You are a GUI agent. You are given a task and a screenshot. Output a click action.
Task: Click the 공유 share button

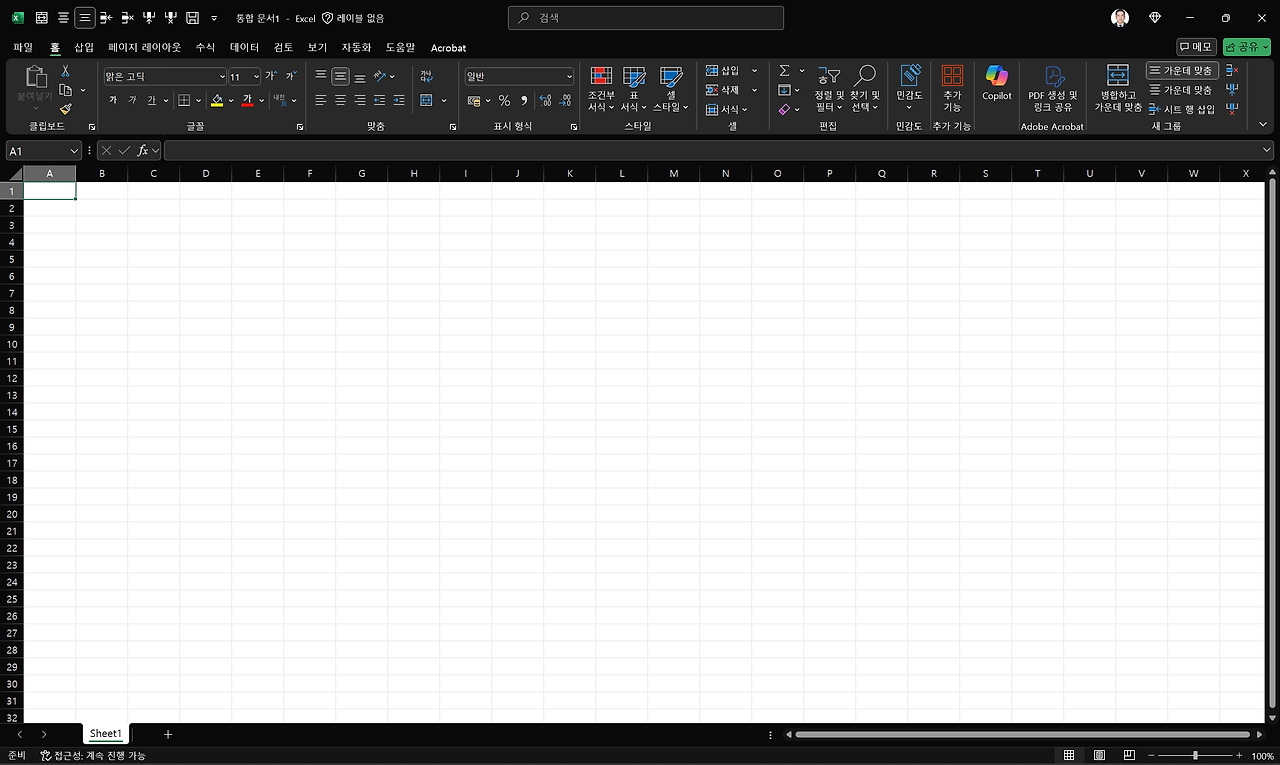[1247, 47]
